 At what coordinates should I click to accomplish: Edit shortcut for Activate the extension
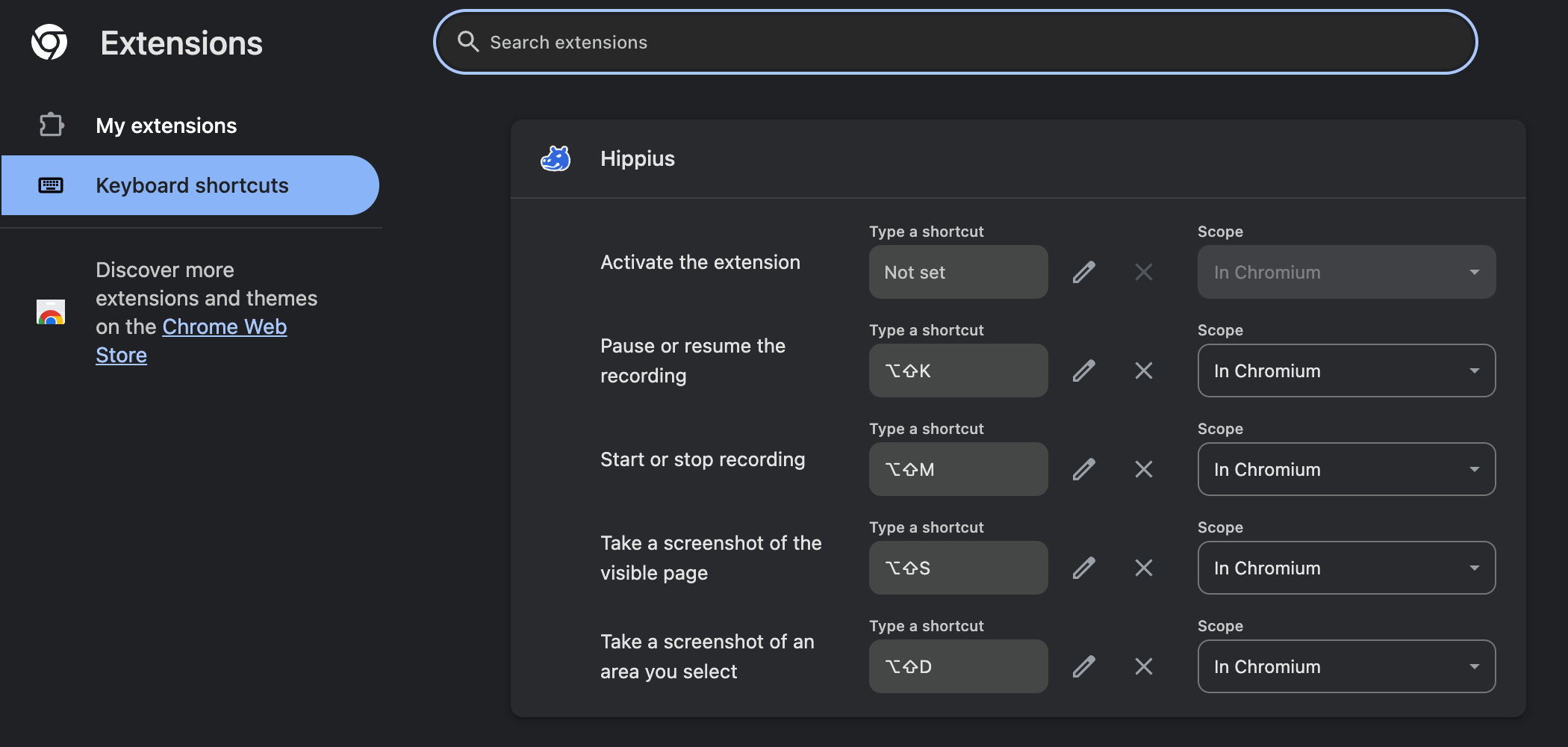pos(1084,272)
